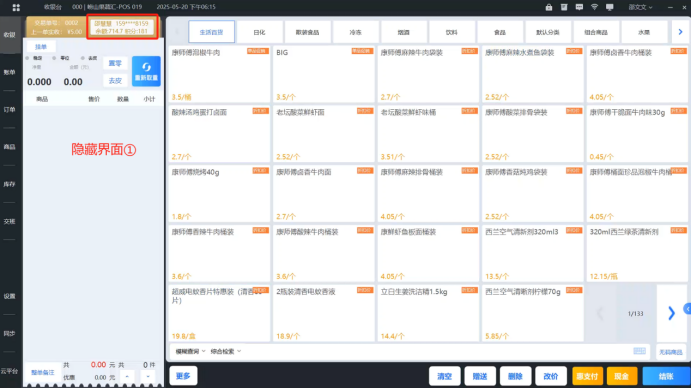Select the 烟酒 category tab
692x388 pixels.
(403, 32)
